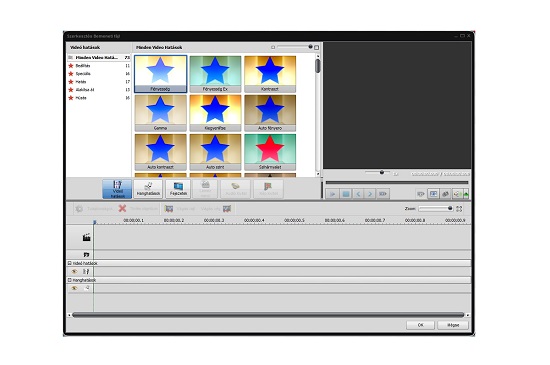
Task: Click the OK button
Action: pyautogui.click(x=420, y=325)
